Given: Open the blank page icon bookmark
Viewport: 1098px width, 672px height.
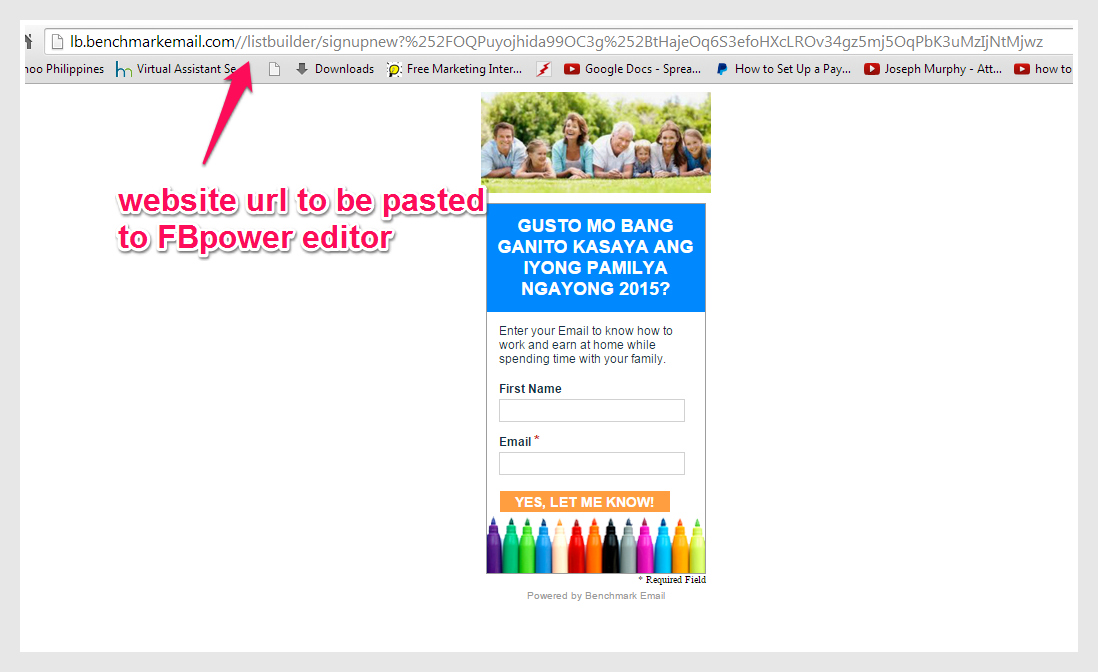Looking at the screenshot, I should (x=274, y=69).
